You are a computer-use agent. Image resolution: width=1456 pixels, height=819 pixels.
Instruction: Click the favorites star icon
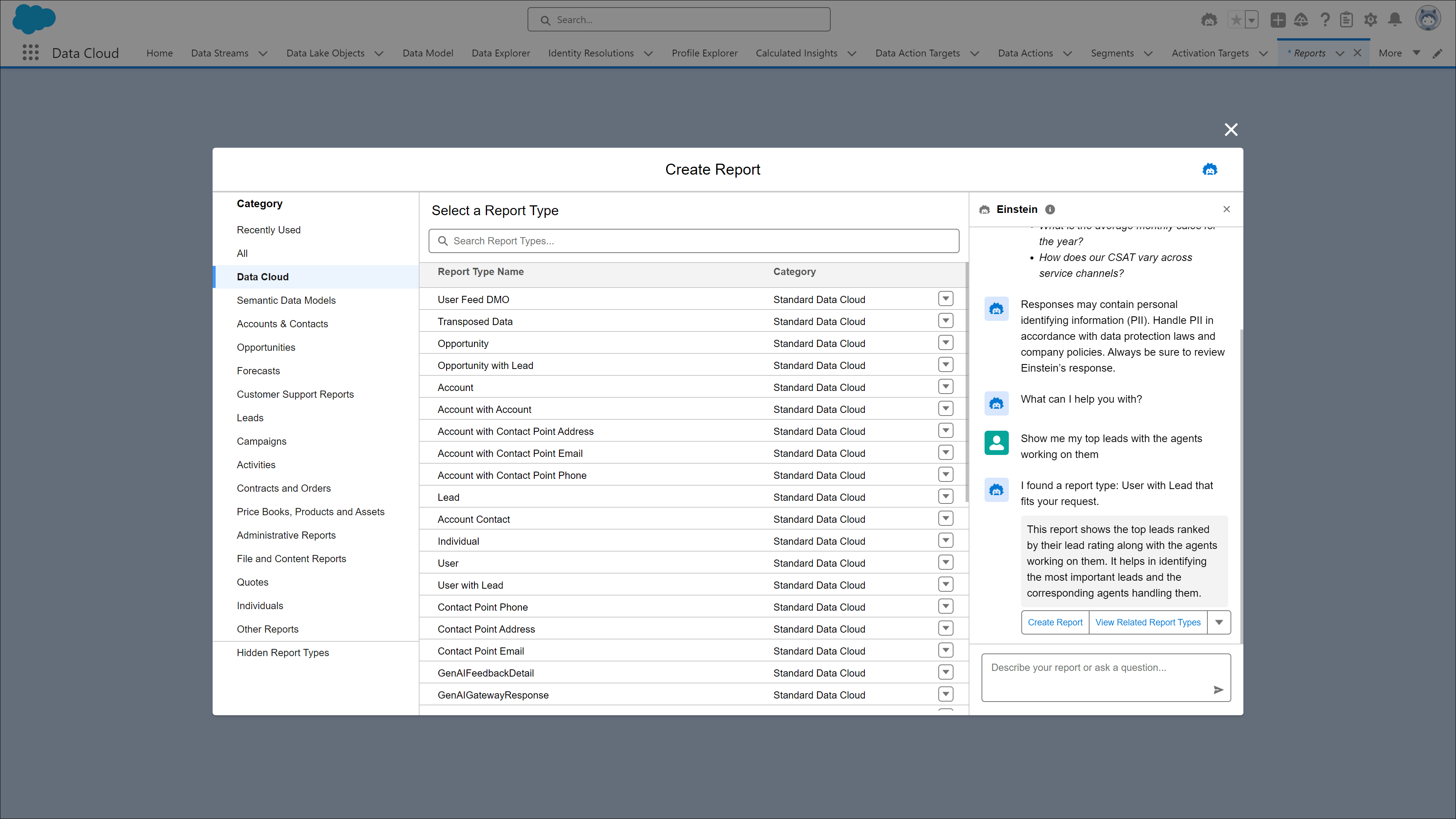pos(1236,20)
